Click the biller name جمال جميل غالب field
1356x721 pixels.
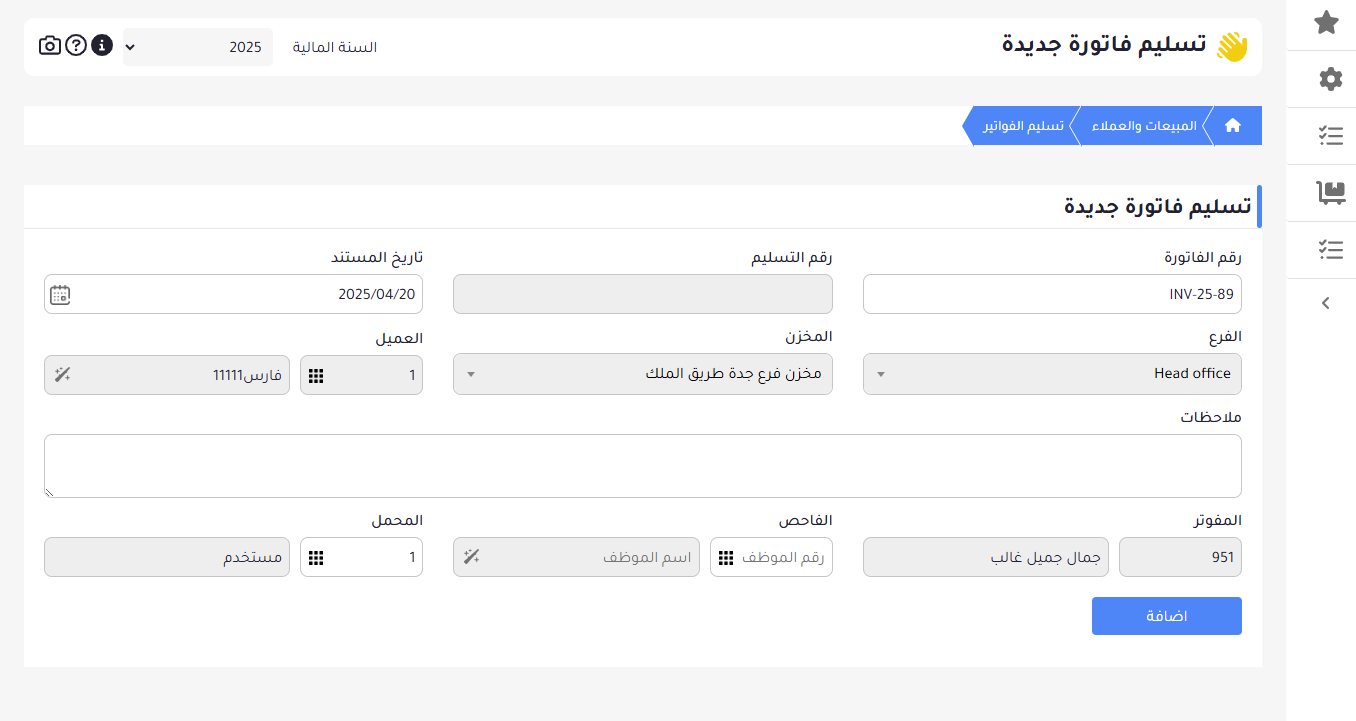[986, 557]
